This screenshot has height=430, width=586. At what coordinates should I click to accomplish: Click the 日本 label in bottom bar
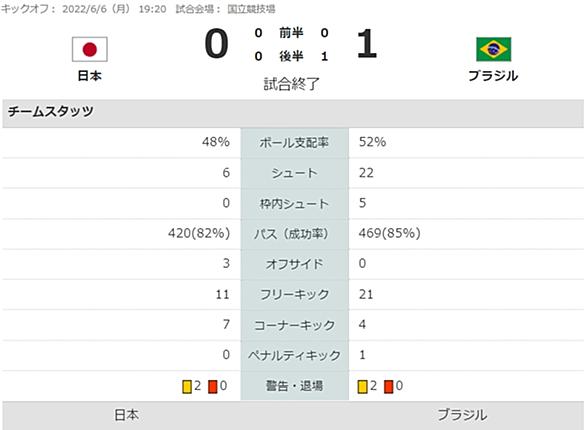tap(127, 415)
